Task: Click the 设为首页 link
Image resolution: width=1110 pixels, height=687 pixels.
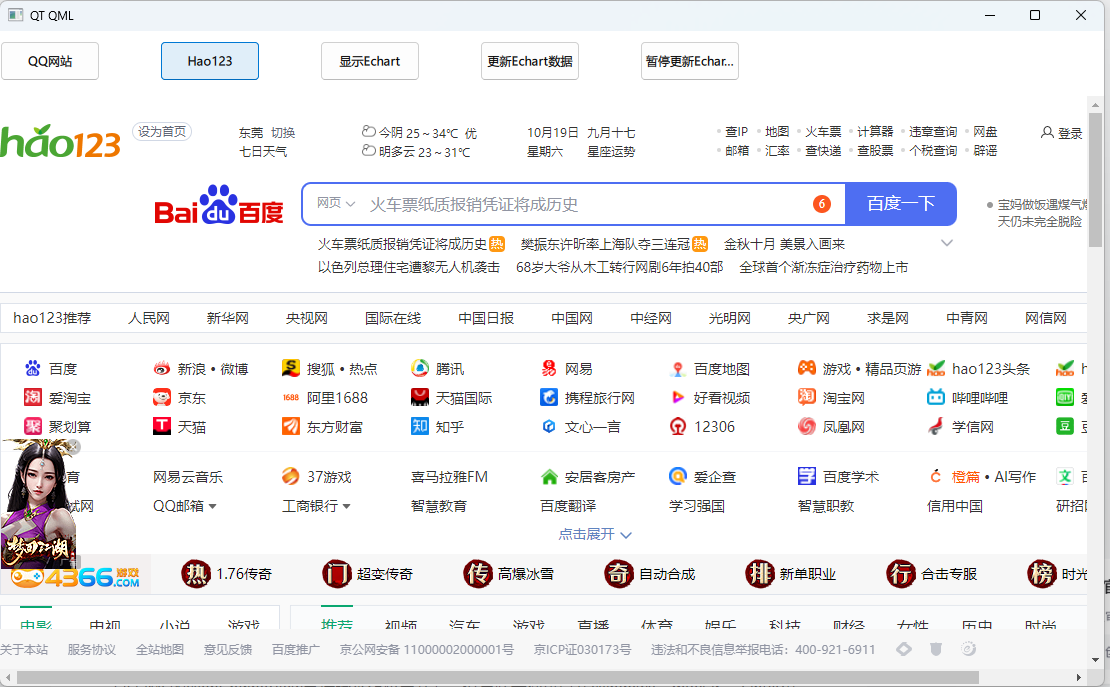Action: coord(162,131)
